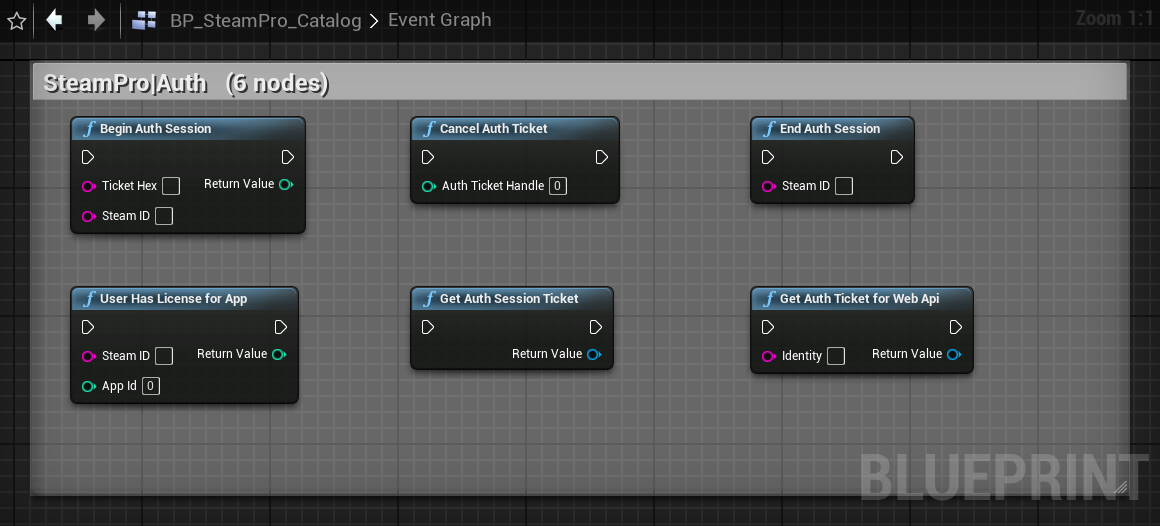Click Get Auth Session Ticket input exec pin

(x=428, y=327)
